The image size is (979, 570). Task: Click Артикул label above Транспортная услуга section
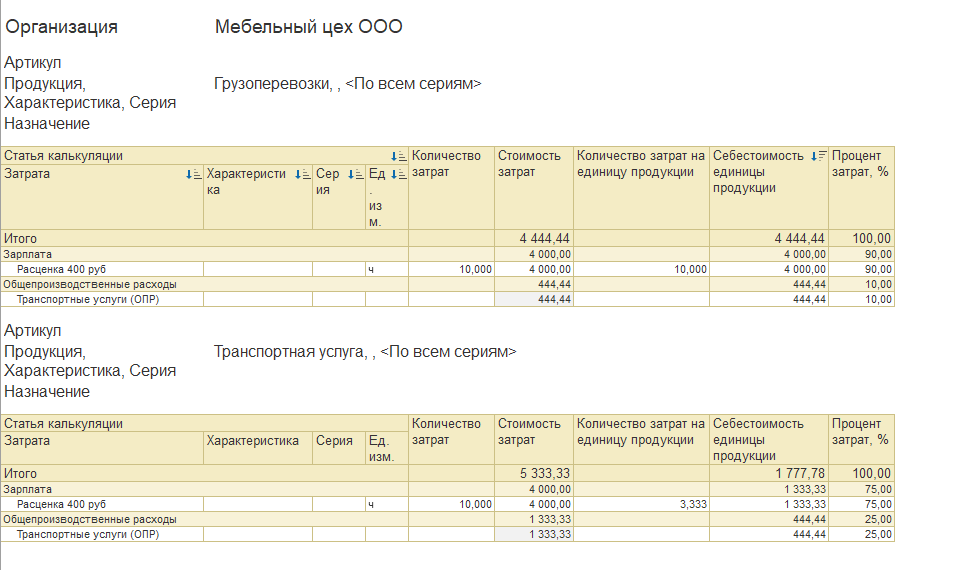coord(32,330)
